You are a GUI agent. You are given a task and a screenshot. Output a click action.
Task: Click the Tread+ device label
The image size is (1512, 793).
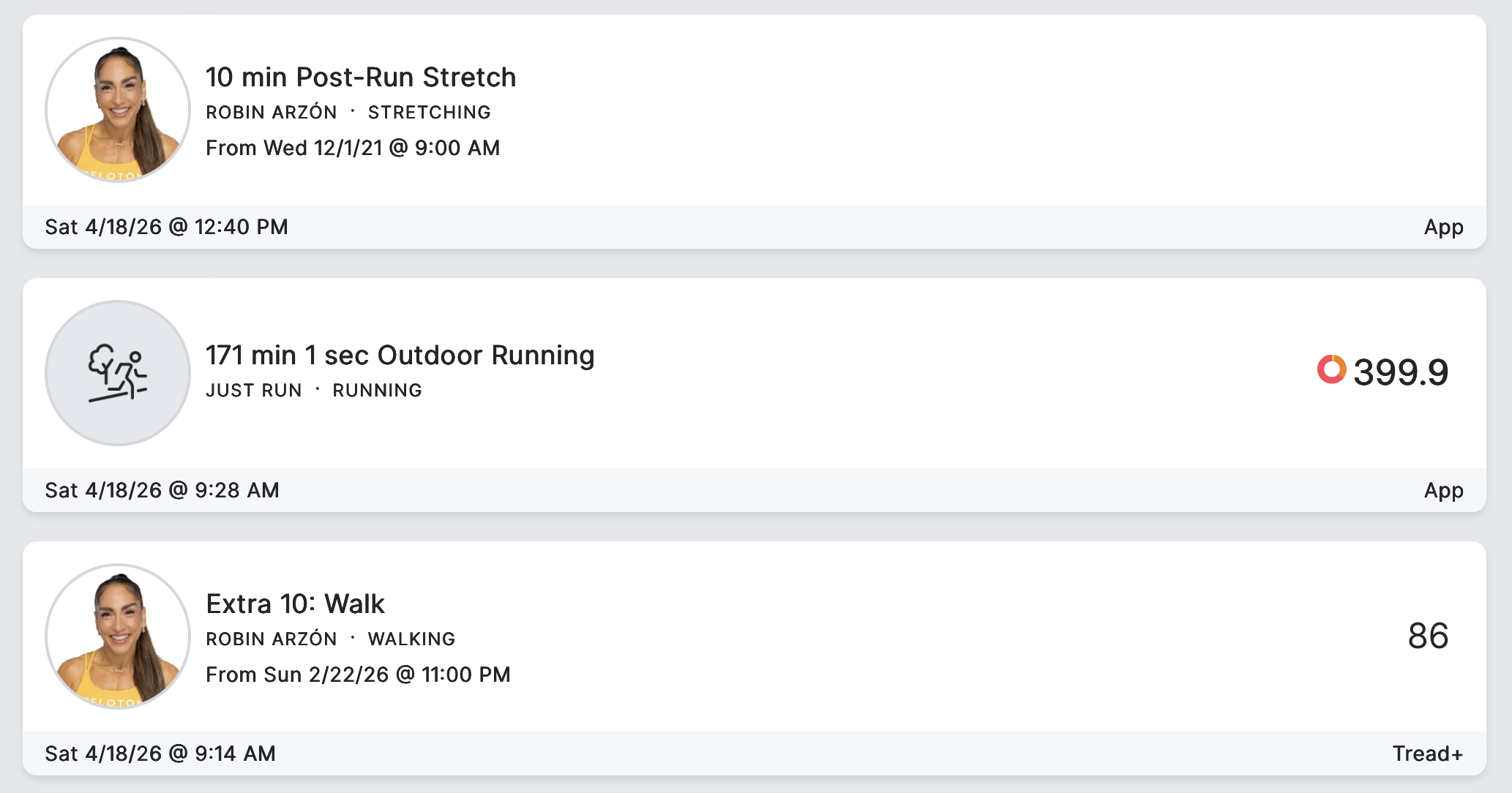coord(1427,753)
